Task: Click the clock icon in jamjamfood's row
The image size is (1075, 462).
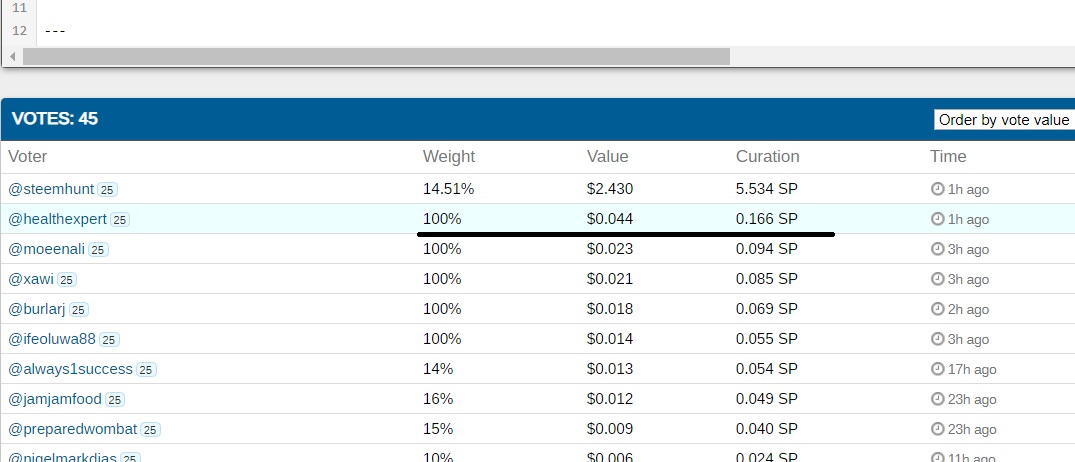Action: tap(937, 399)
